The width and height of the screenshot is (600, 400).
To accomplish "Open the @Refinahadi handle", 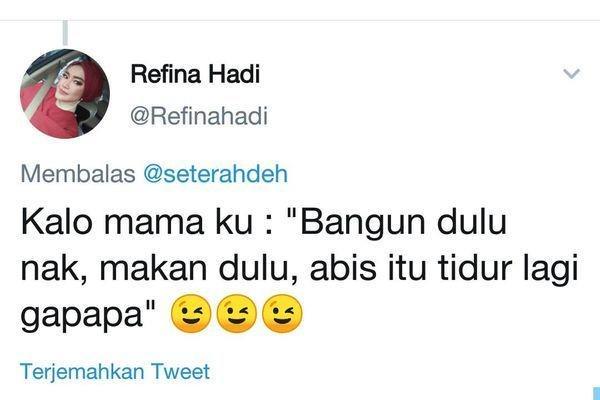I will coord(199,116).
